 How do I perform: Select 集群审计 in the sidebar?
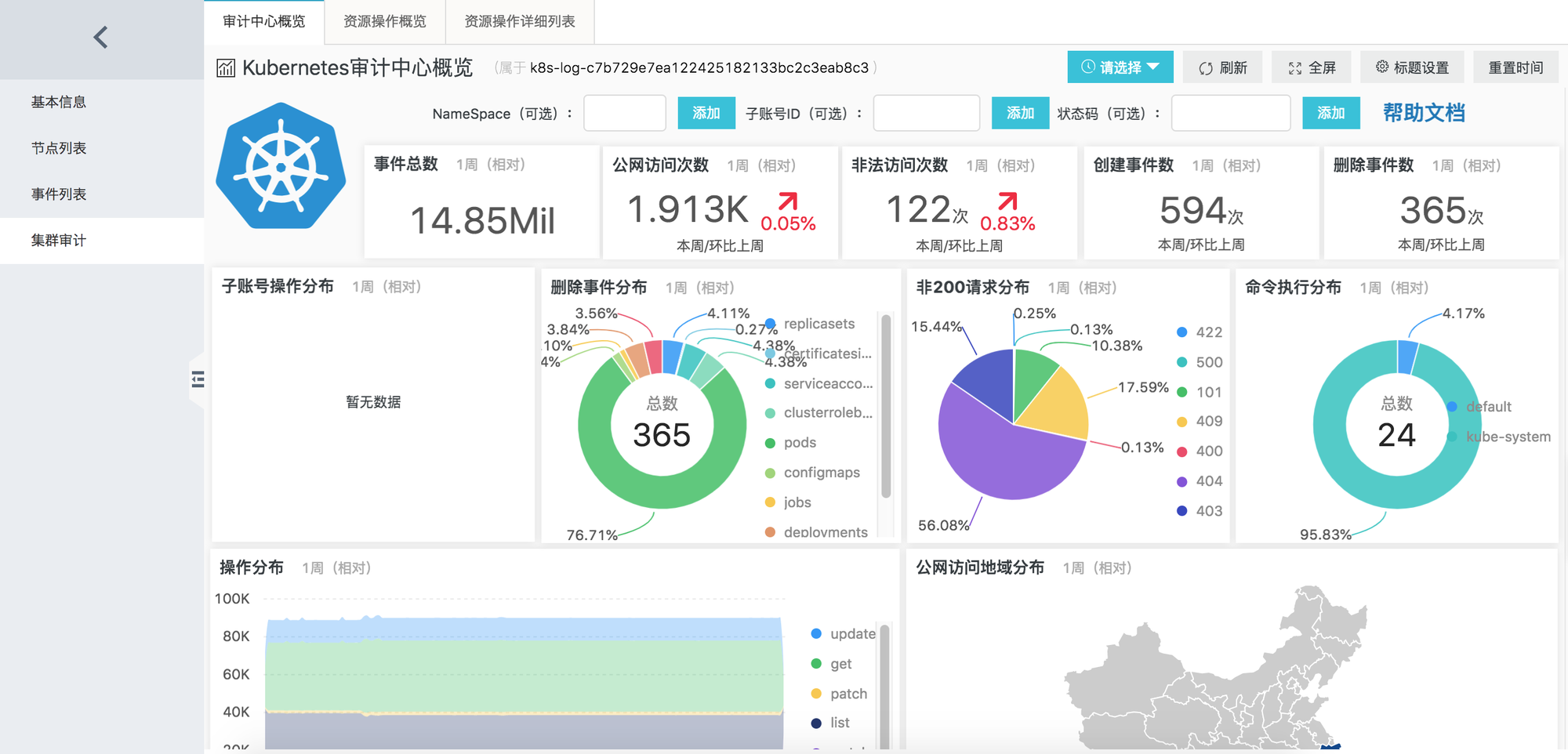point(102,241)
